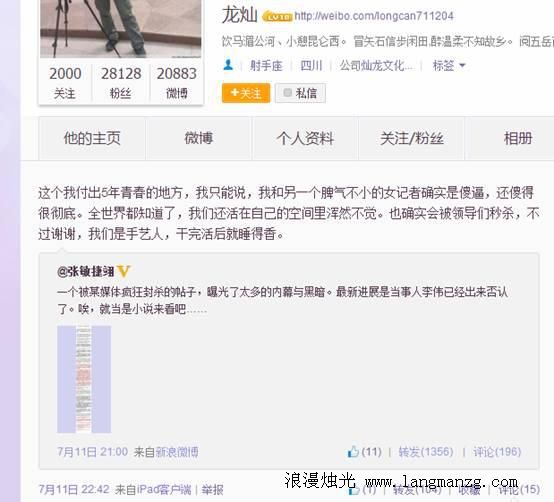Open the weibo.com/longcan711204 profile link
The height and width of the screenshot is (502, 554).
(x=374, y=16)
